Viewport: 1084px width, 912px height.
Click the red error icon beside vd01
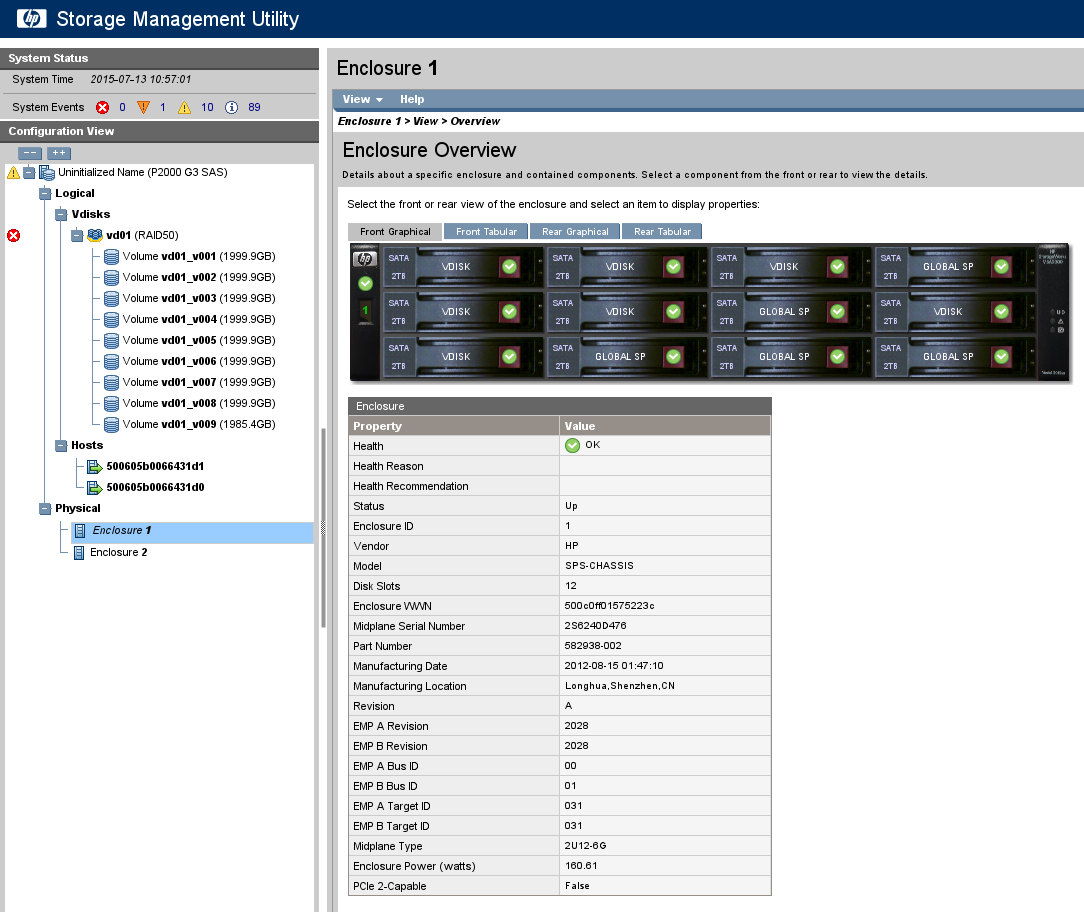point(13,236)
